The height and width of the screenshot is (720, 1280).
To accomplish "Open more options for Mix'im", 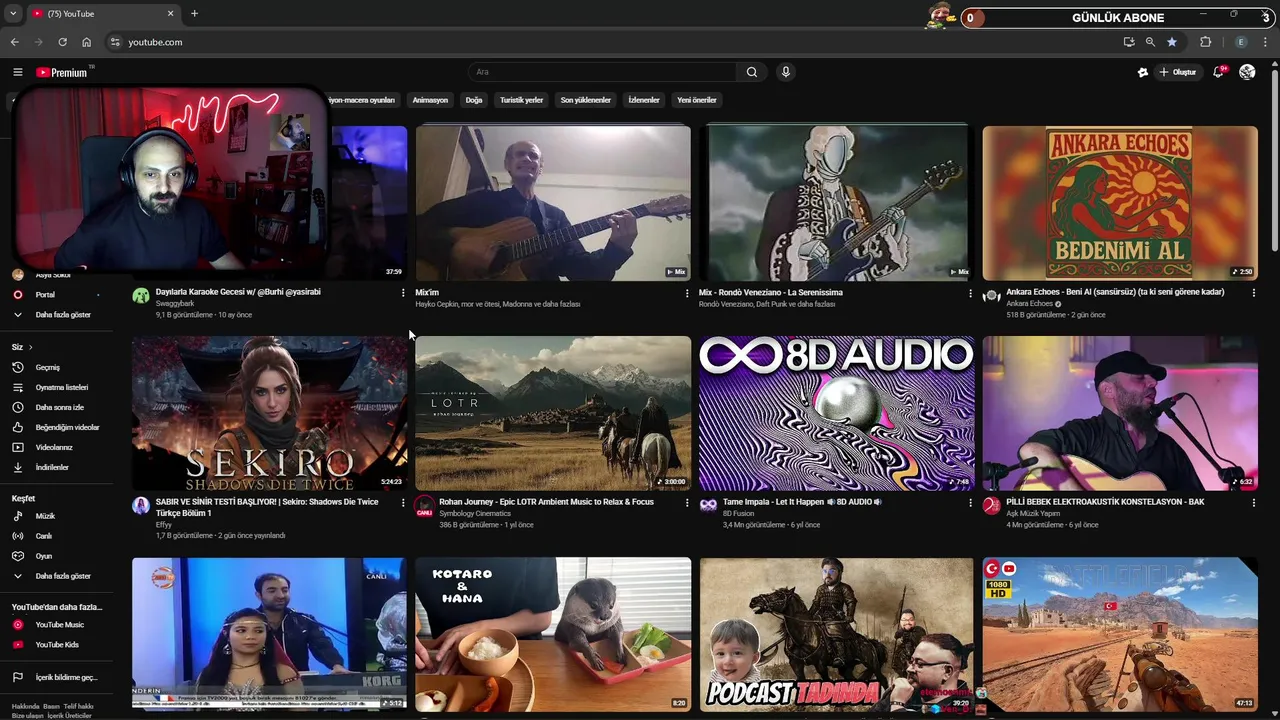I will coord(686,293).
